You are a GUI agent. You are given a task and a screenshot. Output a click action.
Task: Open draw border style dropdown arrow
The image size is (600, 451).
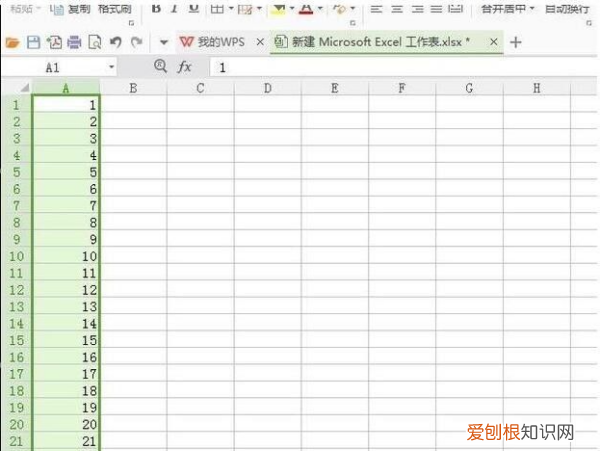pyautogui.click(x=259, y=8)
